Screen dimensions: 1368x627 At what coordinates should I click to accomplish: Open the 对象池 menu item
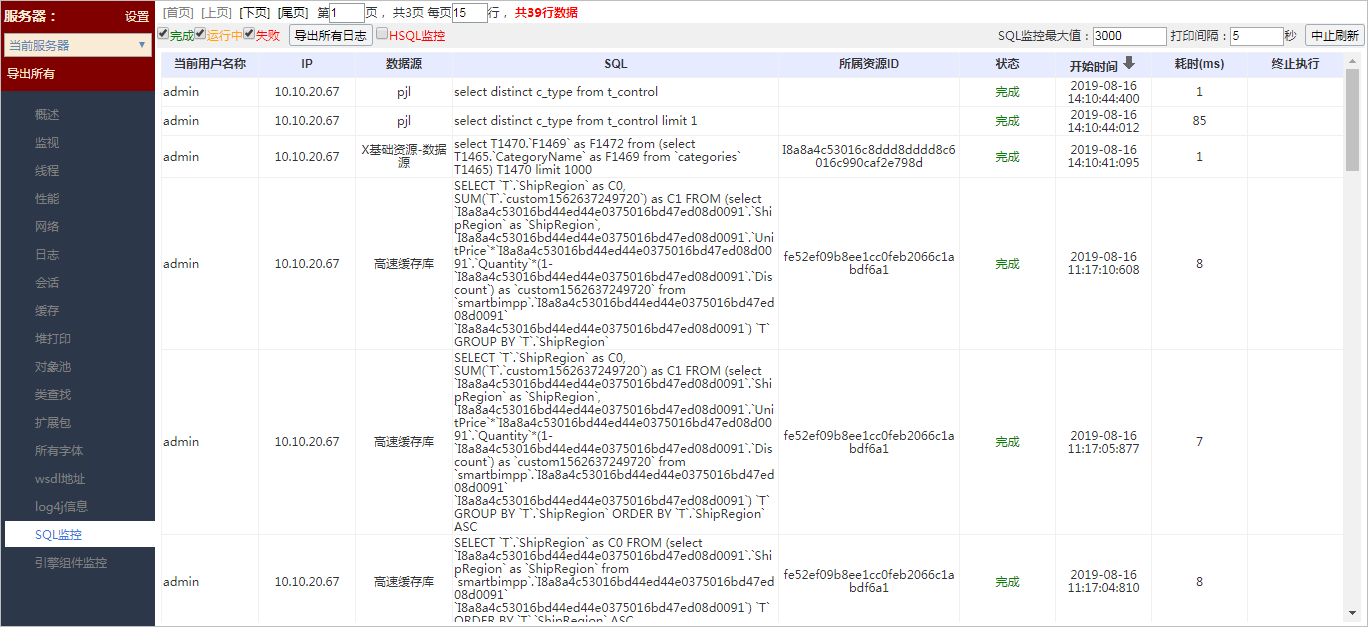[x=53, y=366]
